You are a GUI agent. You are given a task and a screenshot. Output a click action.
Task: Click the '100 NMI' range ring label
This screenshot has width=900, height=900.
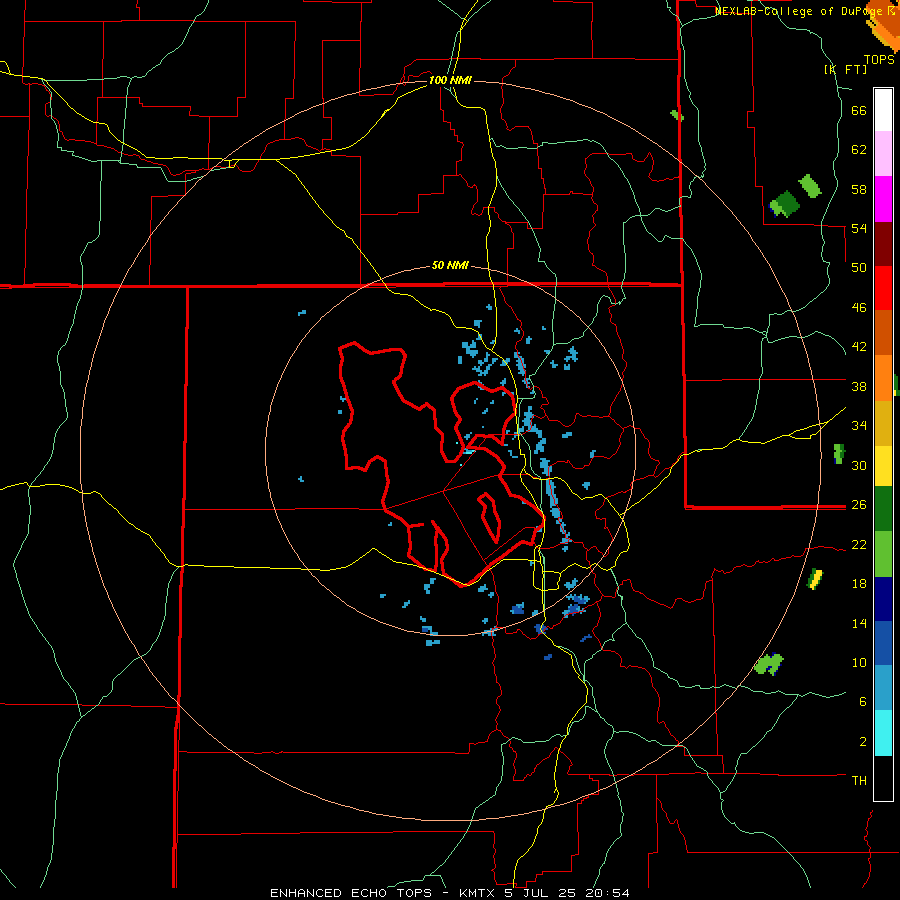point(450,80)
